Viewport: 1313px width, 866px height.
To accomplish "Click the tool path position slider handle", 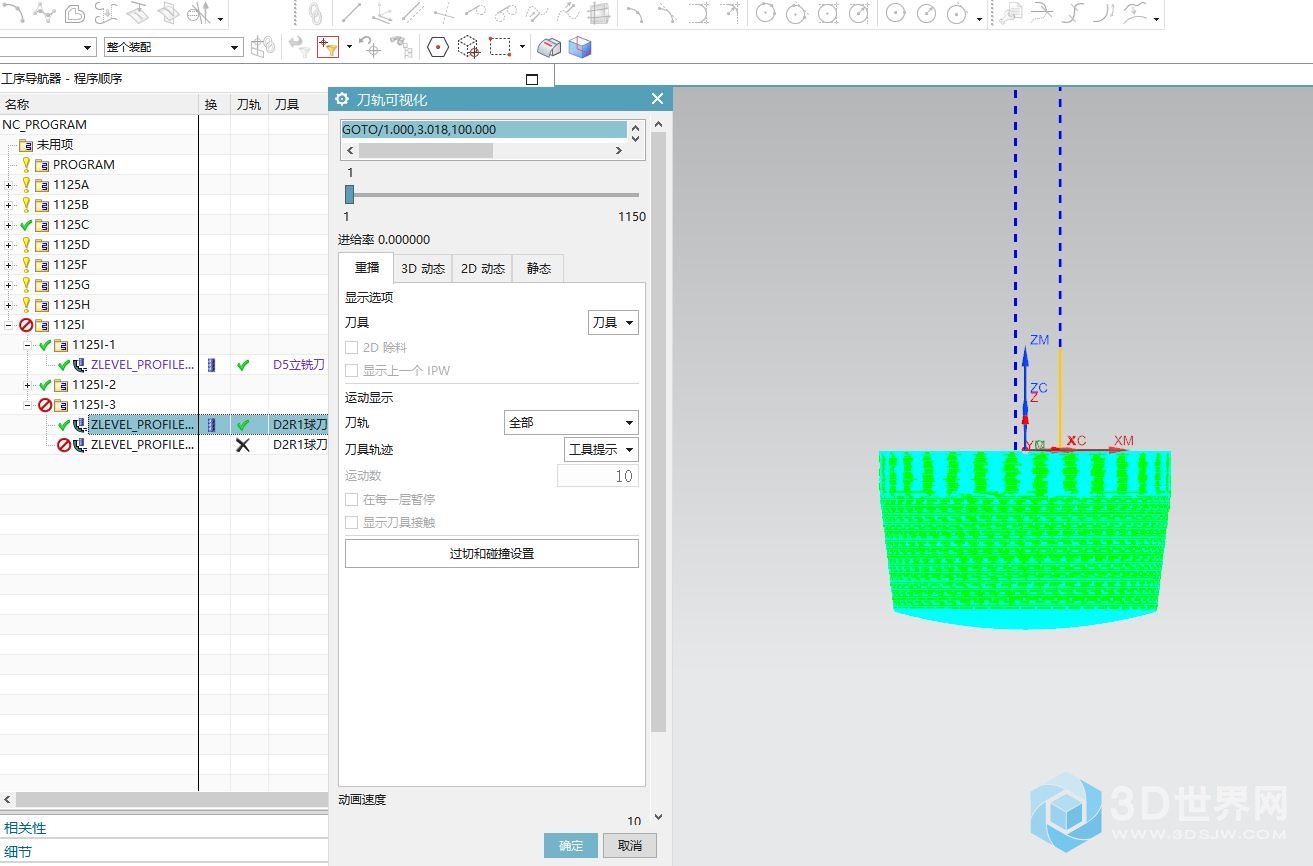I will (349, 195).
